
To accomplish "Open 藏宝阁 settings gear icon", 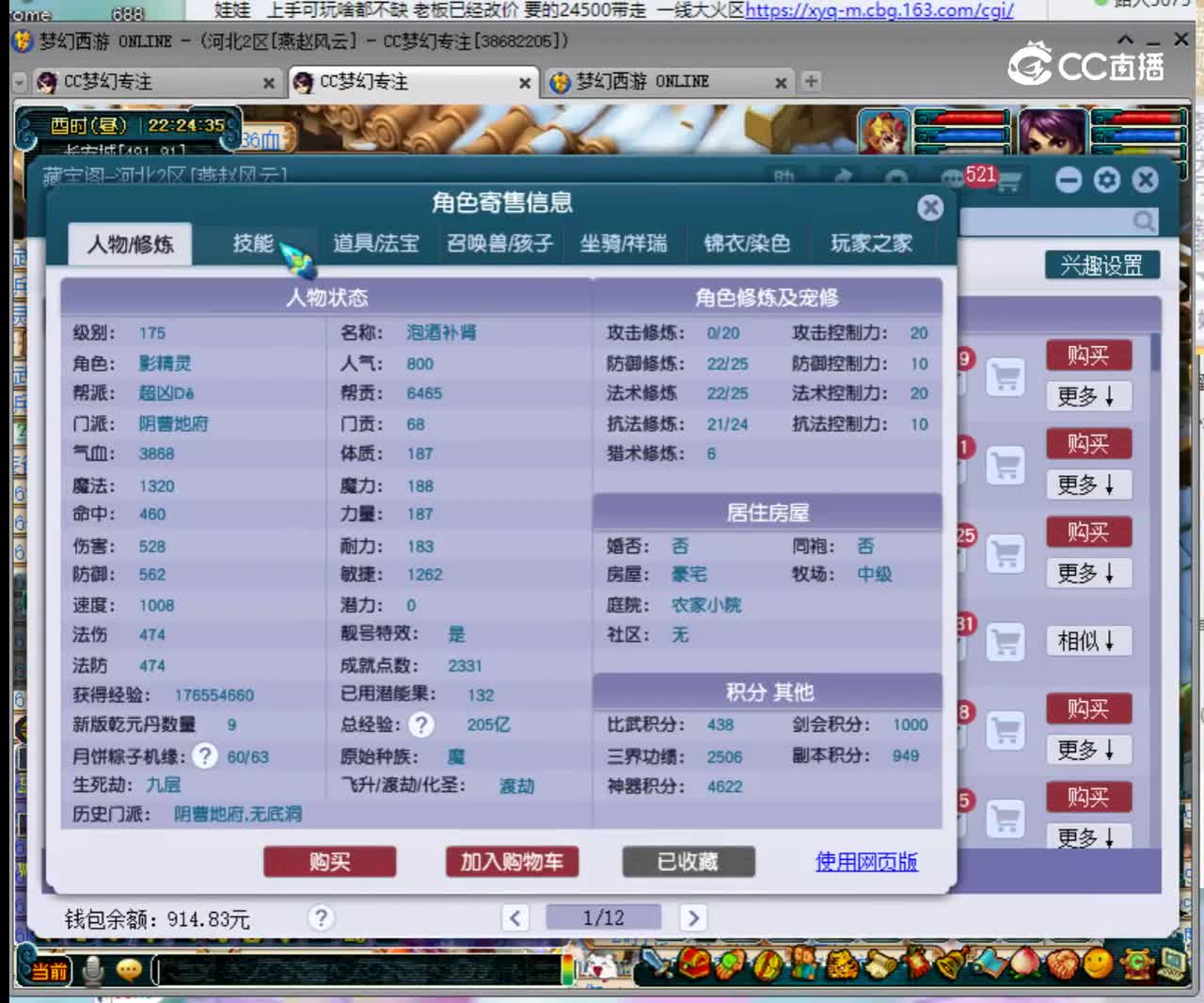I will pyautogui.click(x=1107, y=180).
